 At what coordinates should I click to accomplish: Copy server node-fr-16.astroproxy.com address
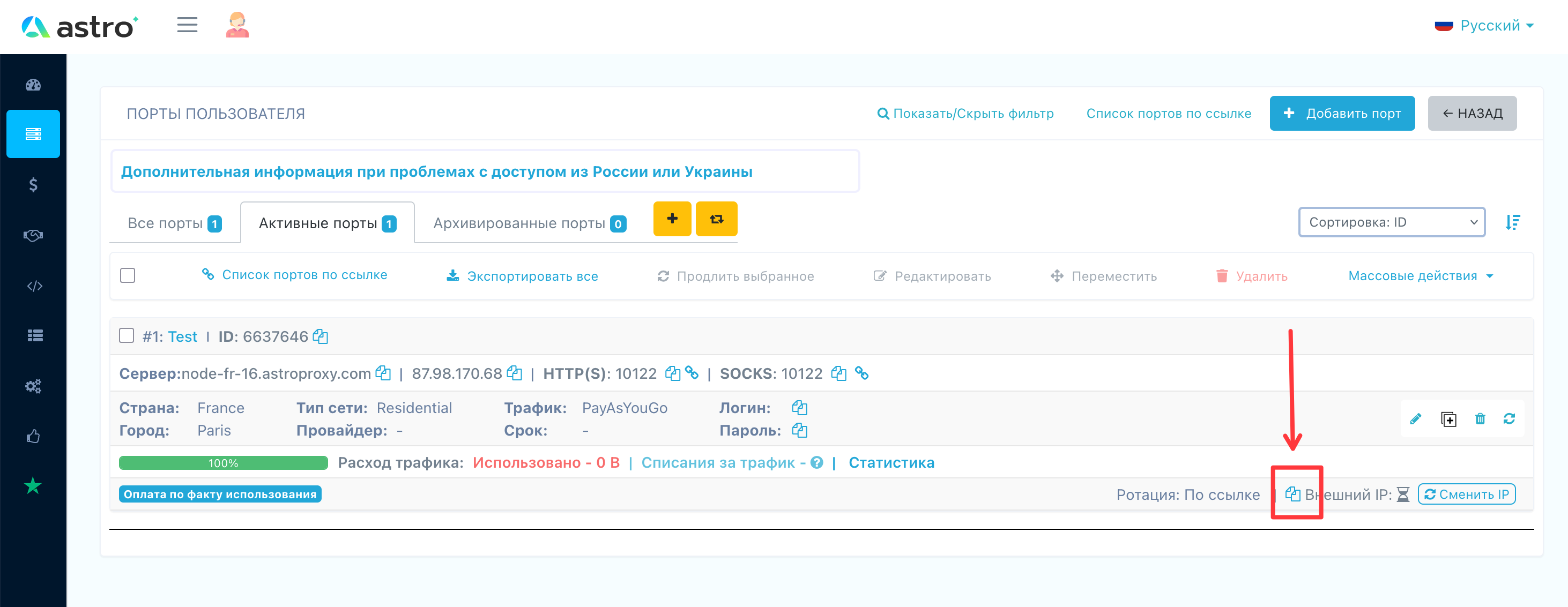pos(383,373)
